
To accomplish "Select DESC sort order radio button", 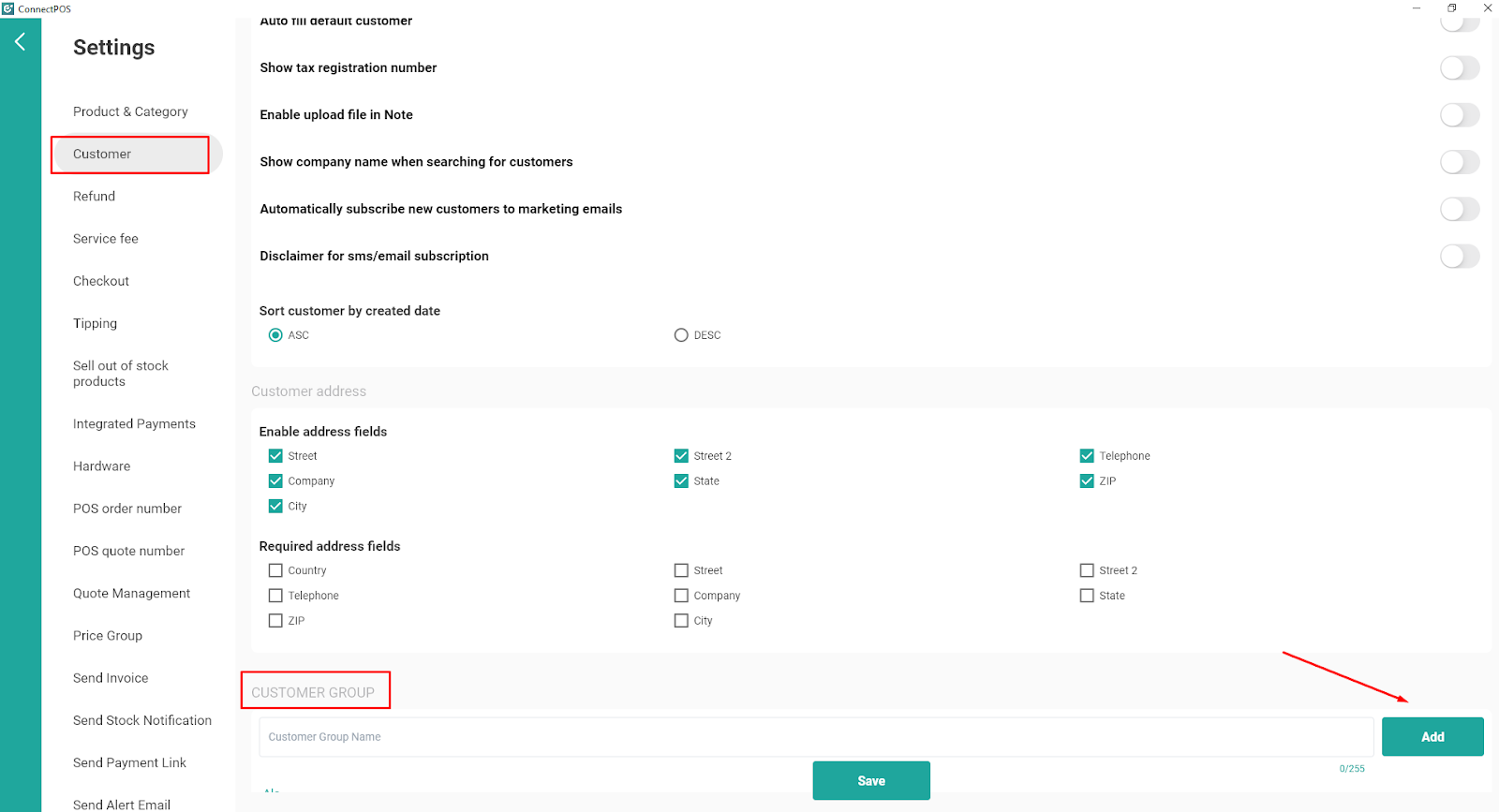I will (681, 335).
